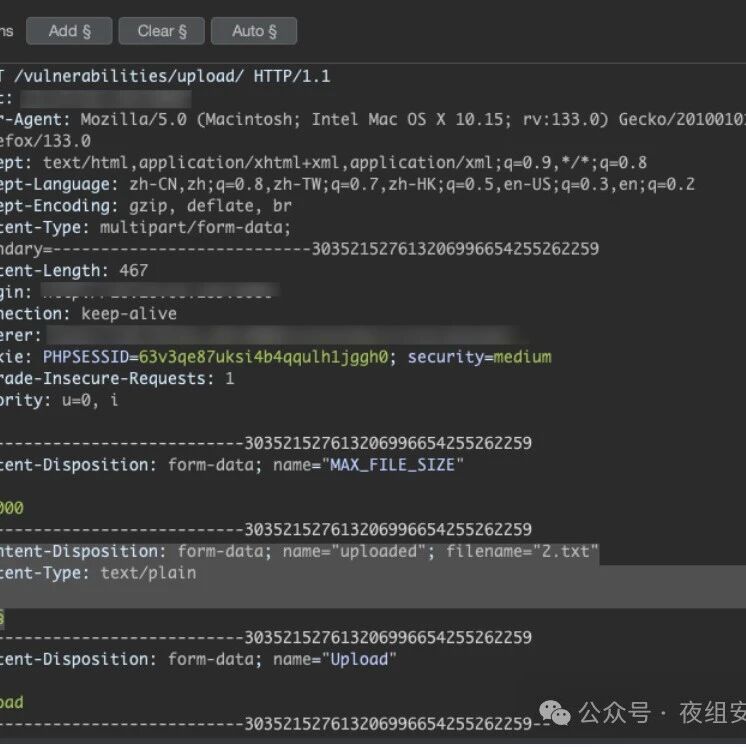Click the PHPSESSID cookie value
Screen dimensions: 746x747
pyautogui.click(x=263, y=357)
